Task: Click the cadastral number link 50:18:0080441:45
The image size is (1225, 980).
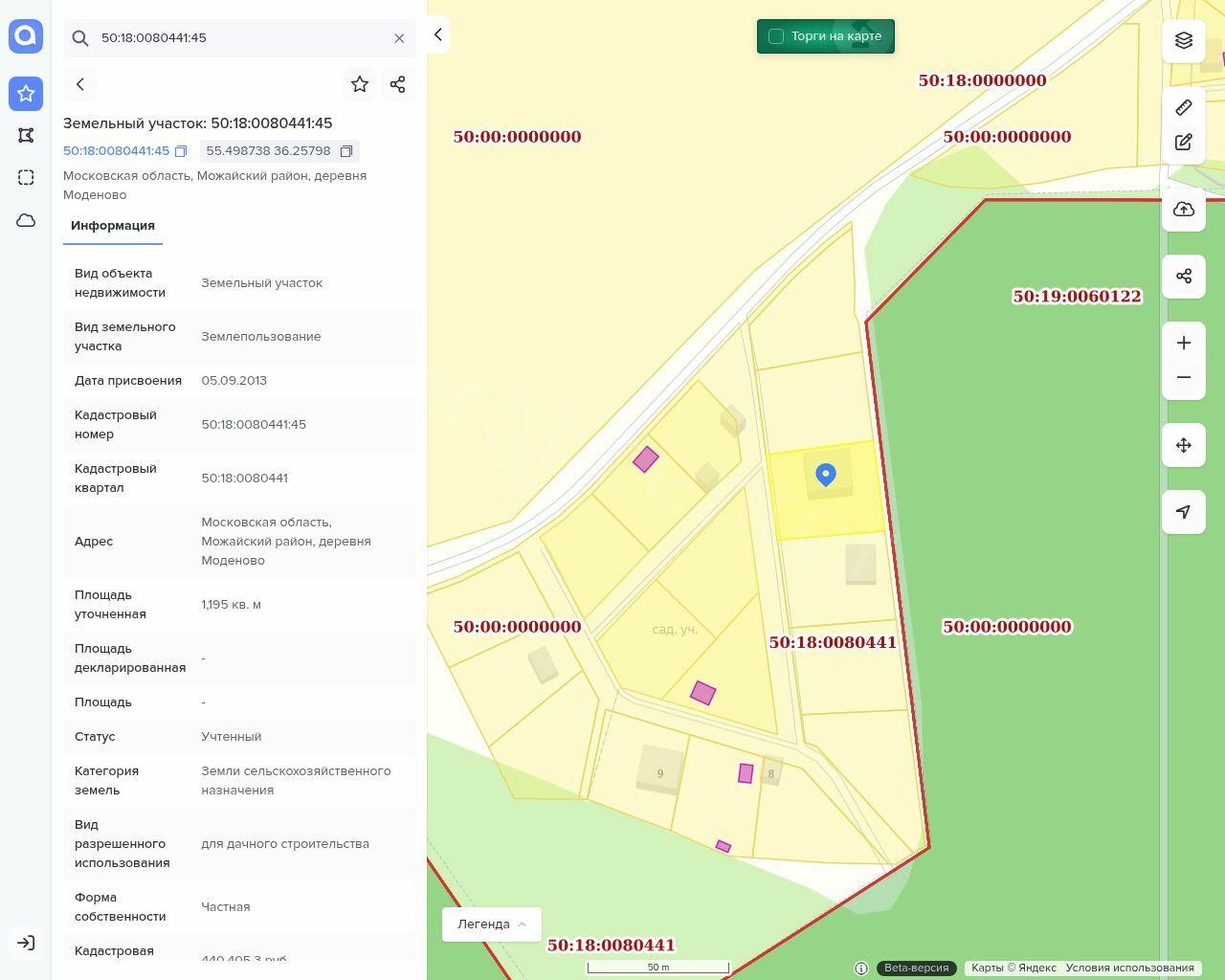Action: 116,151
